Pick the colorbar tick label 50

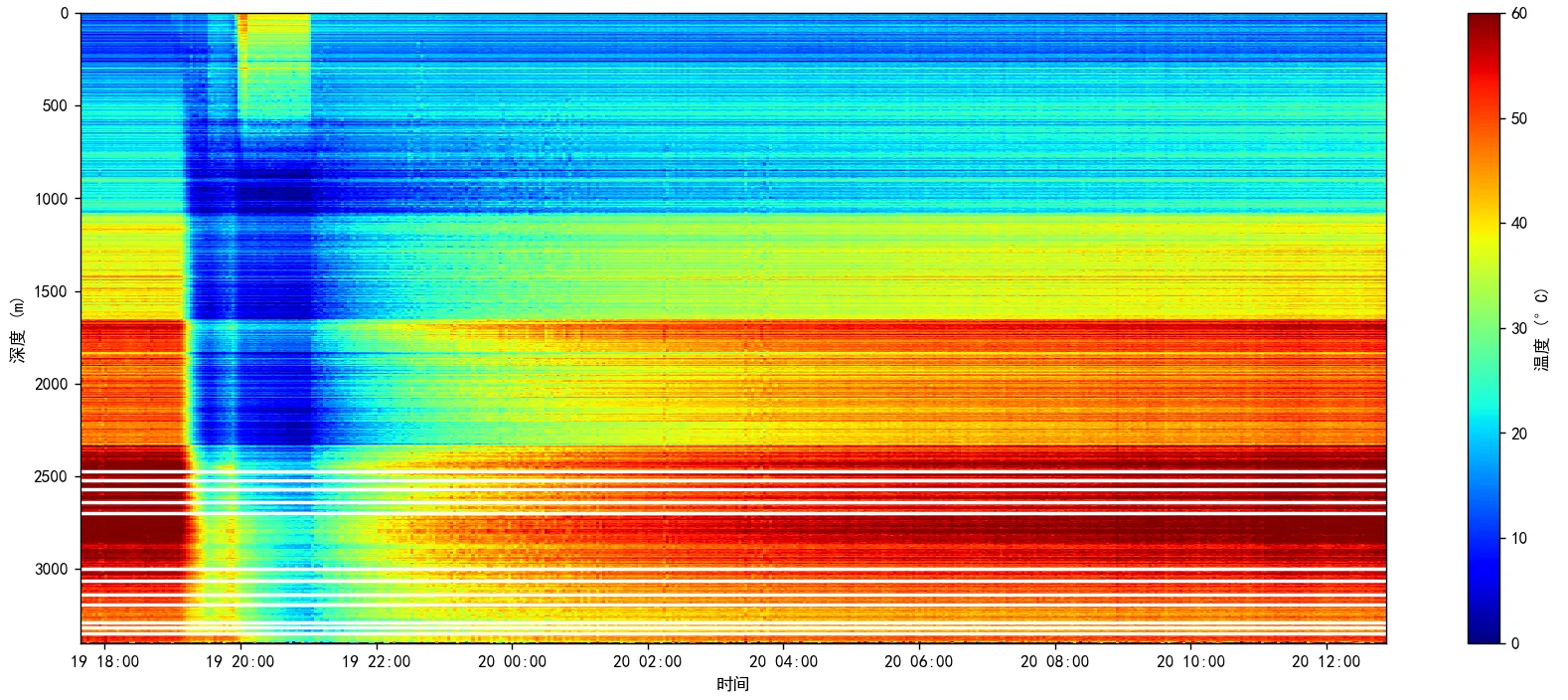click(1519, 119)
